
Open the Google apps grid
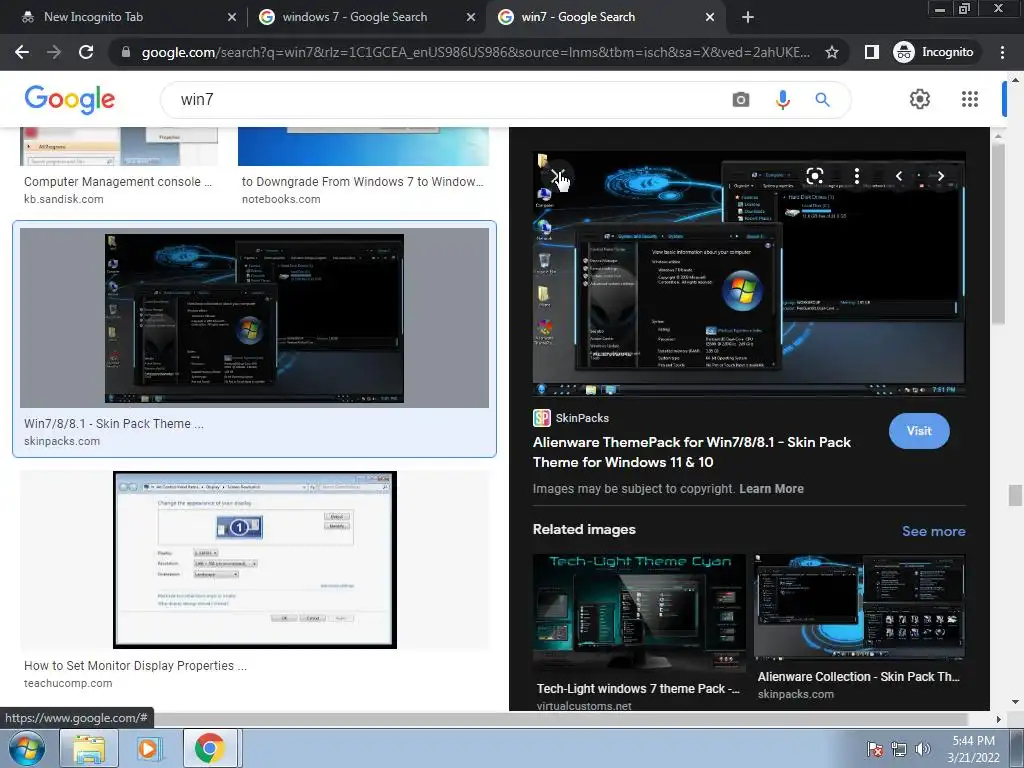tap(970, 99)
